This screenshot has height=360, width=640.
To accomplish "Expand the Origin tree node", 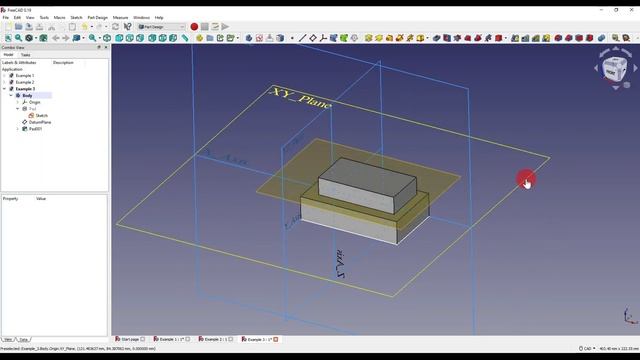I will pos(18,102).
